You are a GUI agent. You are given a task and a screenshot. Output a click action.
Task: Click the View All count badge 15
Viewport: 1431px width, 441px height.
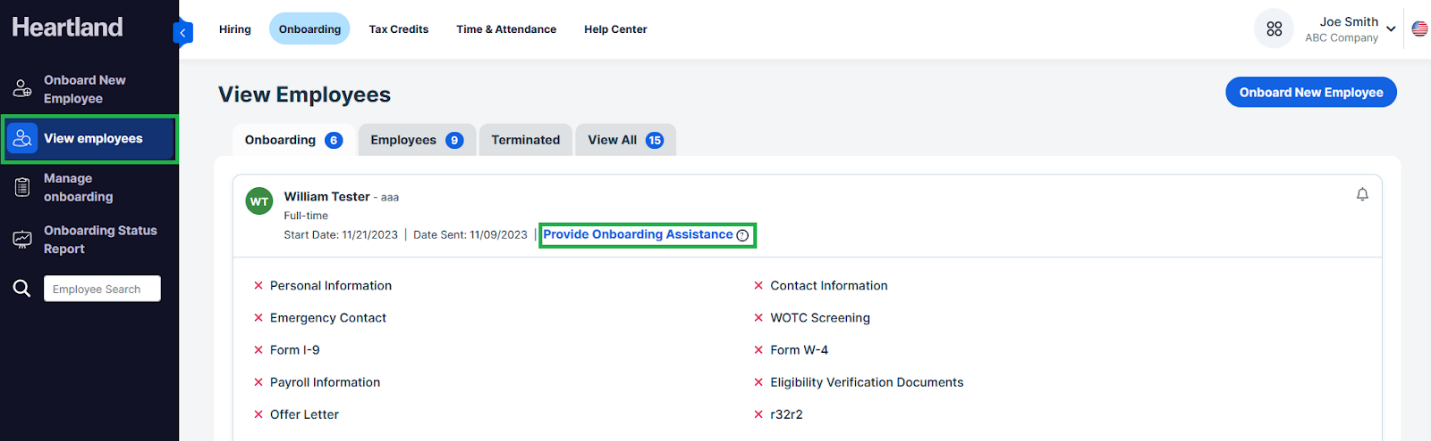(654, 140)
